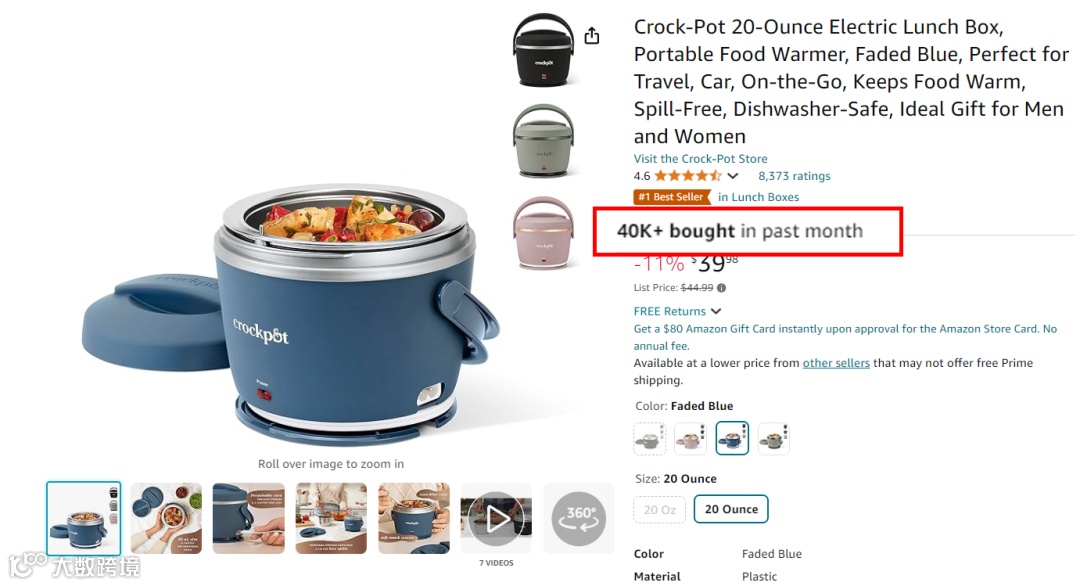Expand the star rating dropdown chevron

point(733,176)
